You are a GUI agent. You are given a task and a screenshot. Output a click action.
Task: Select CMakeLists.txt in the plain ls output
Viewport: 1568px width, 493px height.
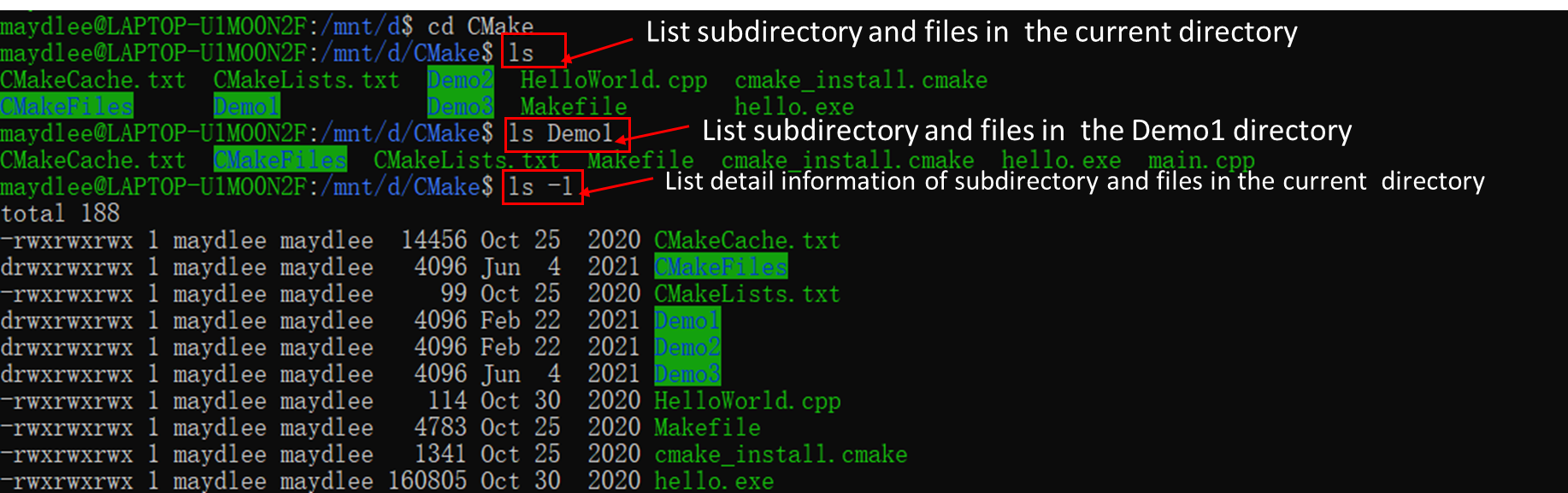pos(306,79)
